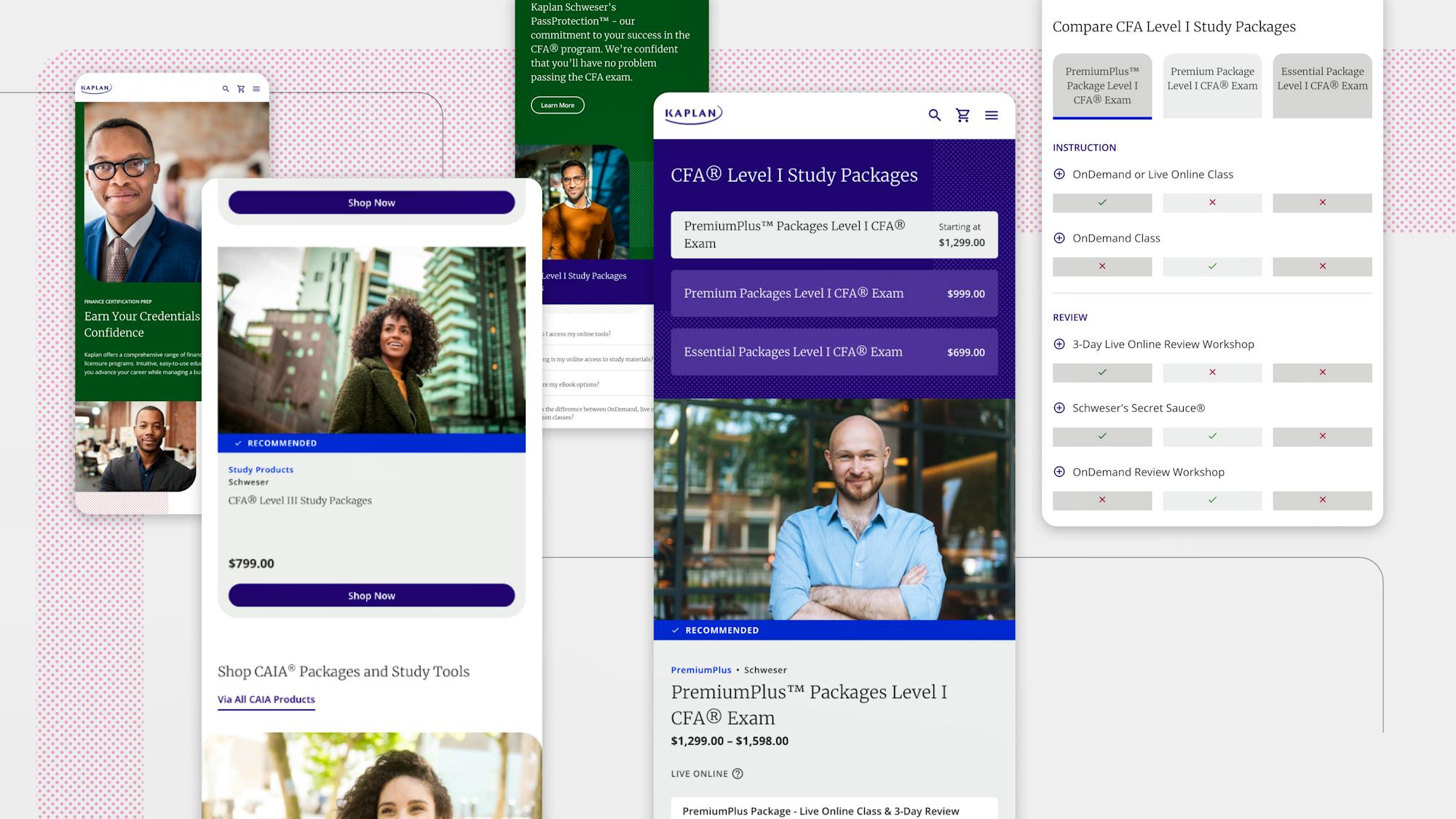
Task: Click CFA Level III Study Packages title
Action: tap(300, 501)
